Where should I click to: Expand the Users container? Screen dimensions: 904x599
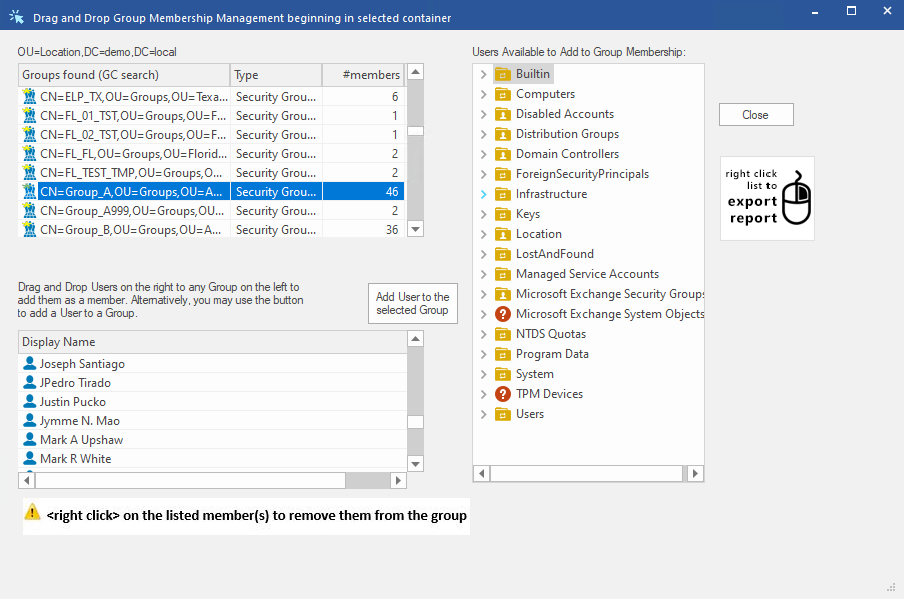481,413
